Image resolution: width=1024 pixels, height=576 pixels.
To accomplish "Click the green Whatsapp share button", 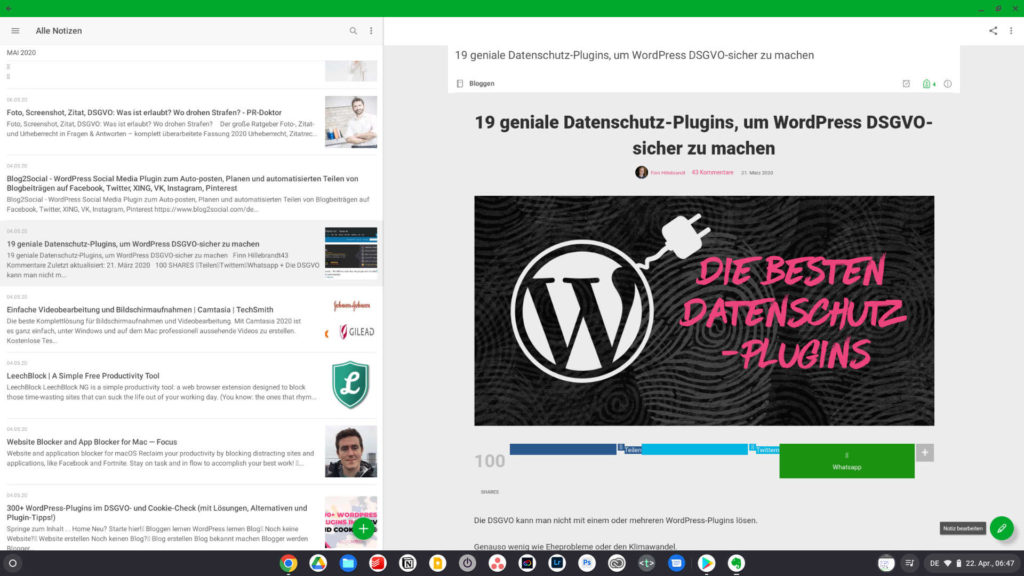I will [846, 461].
